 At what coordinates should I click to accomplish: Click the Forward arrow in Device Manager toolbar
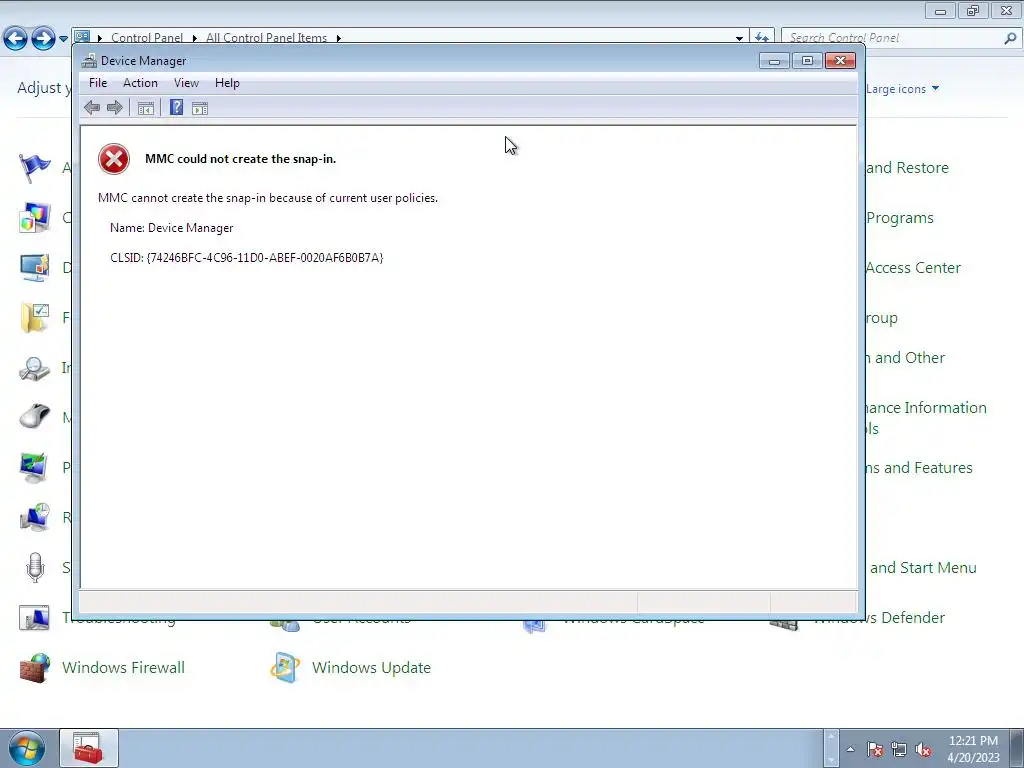(x=114, y=108)
